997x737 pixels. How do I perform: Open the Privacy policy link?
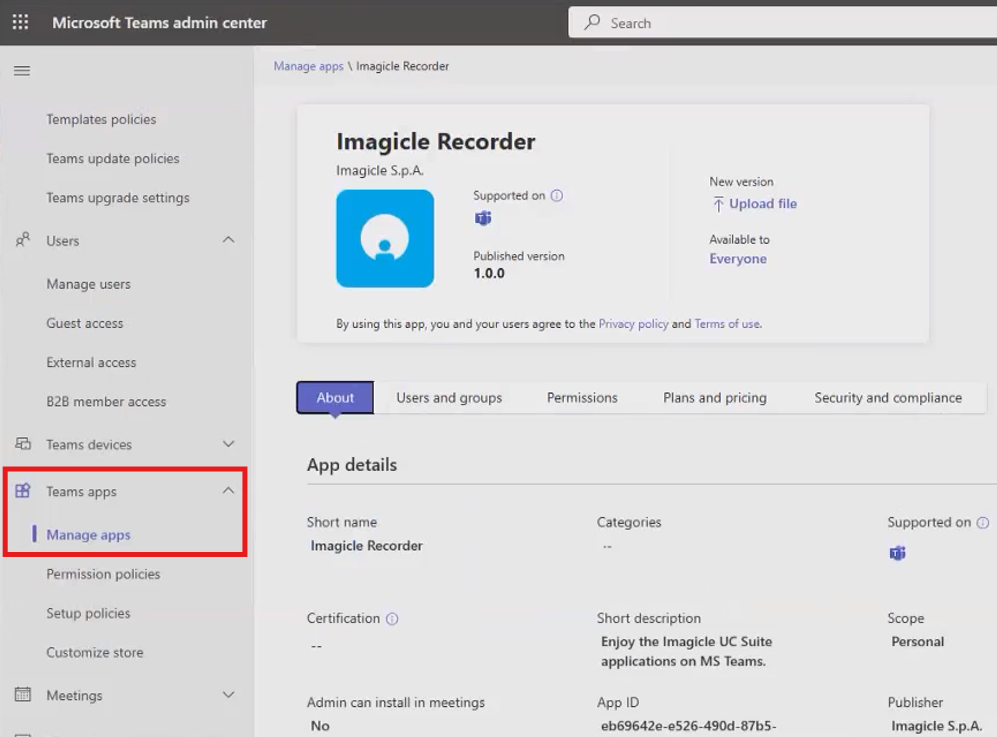click(x=633, y=324)
